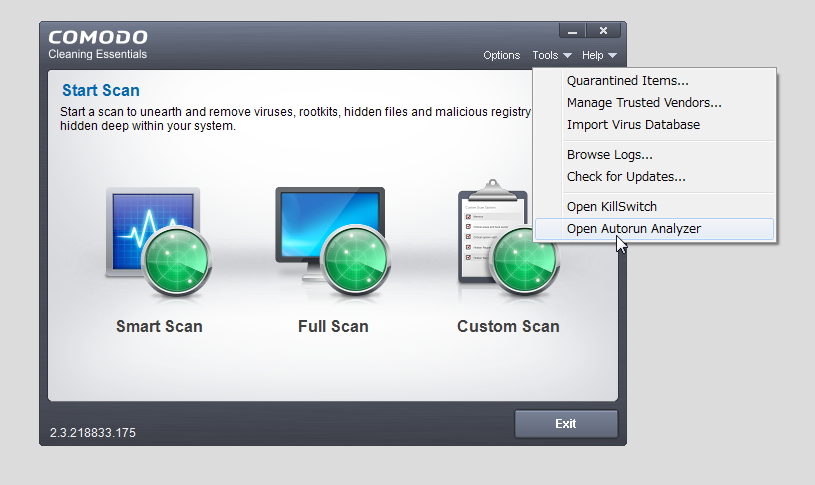The image size is (815, 485).
Task: Click the Exit button
Action: [x=566, y=424]
